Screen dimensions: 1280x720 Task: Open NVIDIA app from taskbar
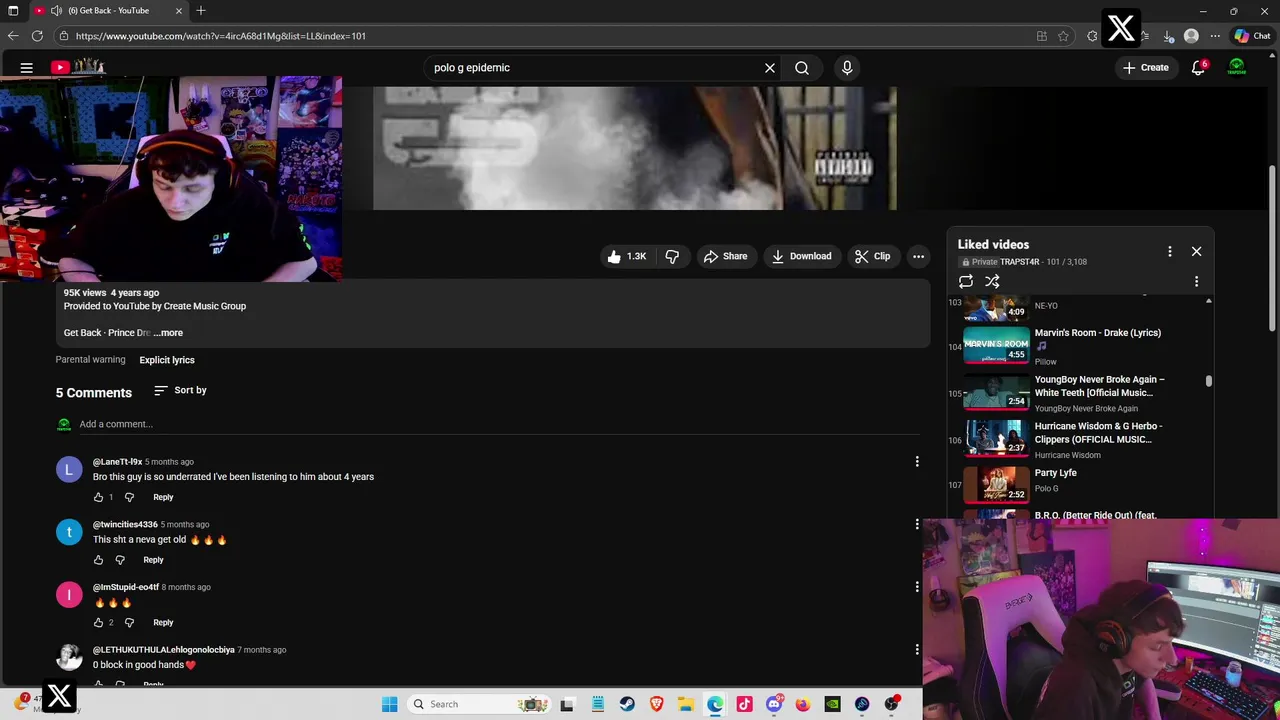click(832, 704)
